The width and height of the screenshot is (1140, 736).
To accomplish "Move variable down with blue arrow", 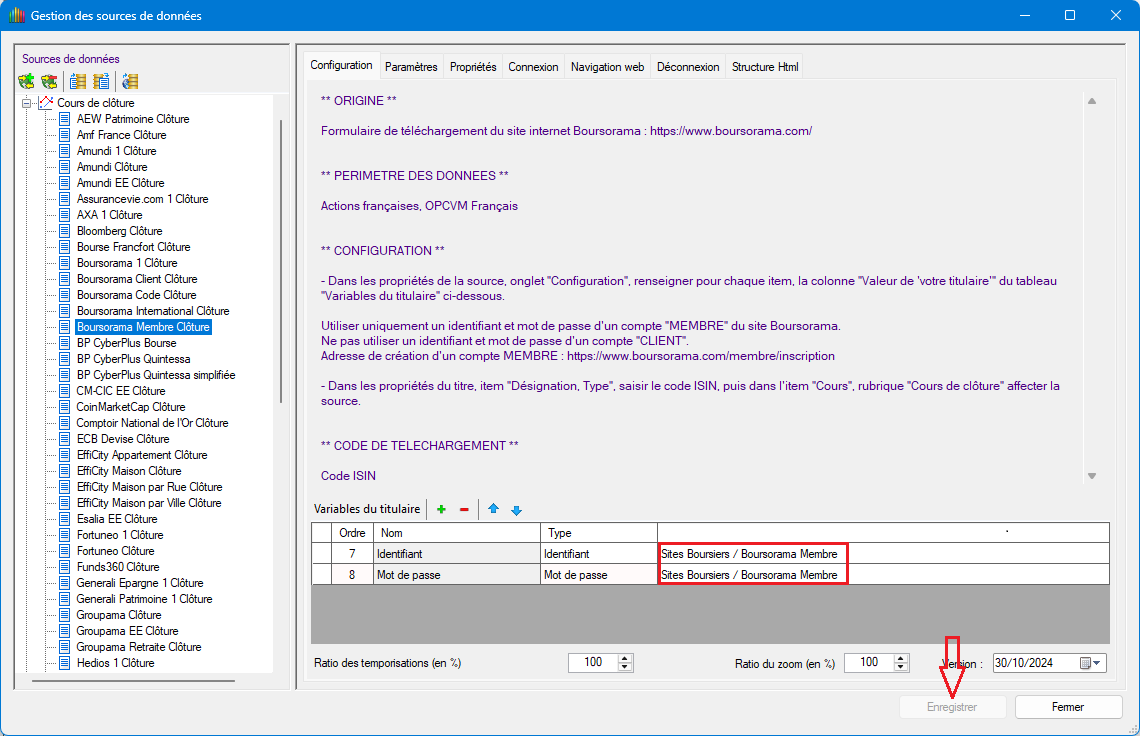I will pos(516,510).
